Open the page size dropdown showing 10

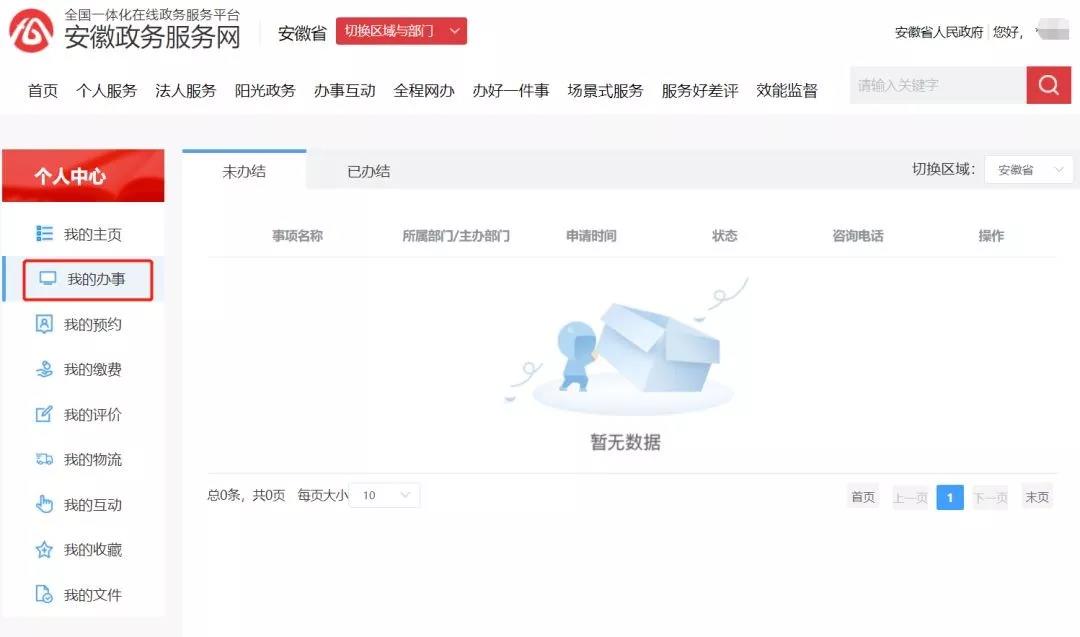click(x=385, y=495)
